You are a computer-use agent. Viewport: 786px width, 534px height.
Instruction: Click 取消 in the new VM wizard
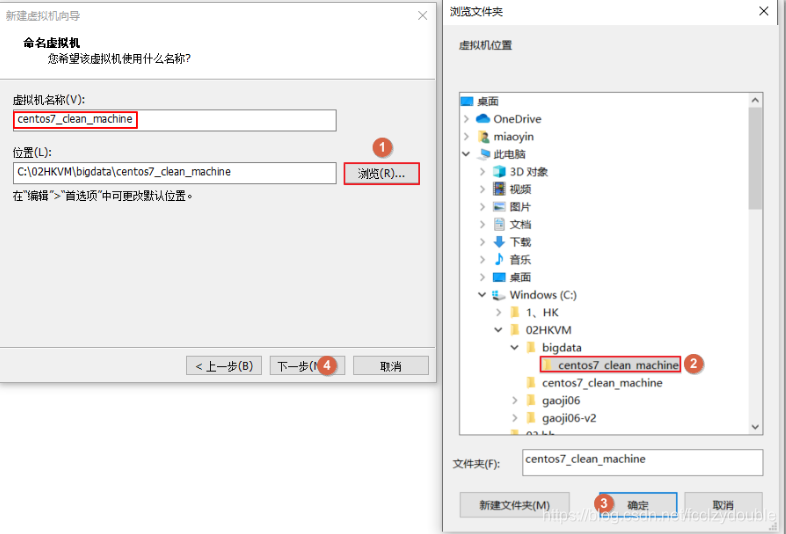tap(390, 366)
